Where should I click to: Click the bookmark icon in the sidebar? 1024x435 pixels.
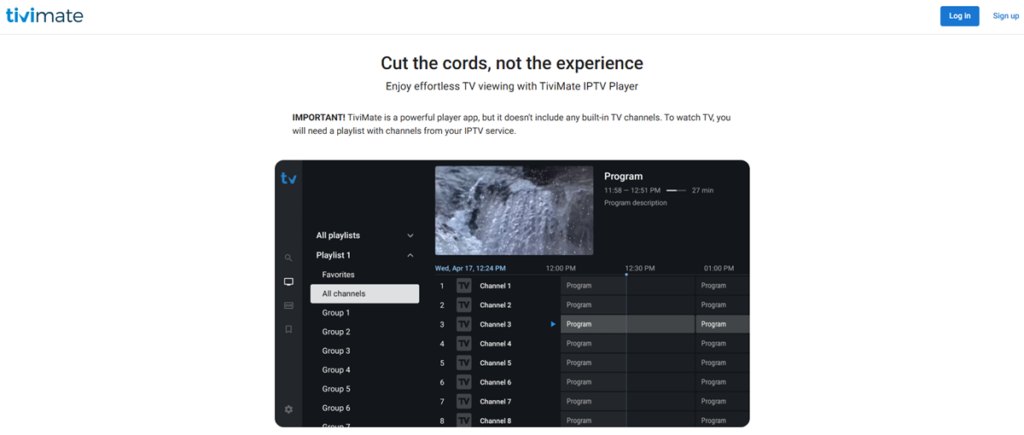coord(289,329)
